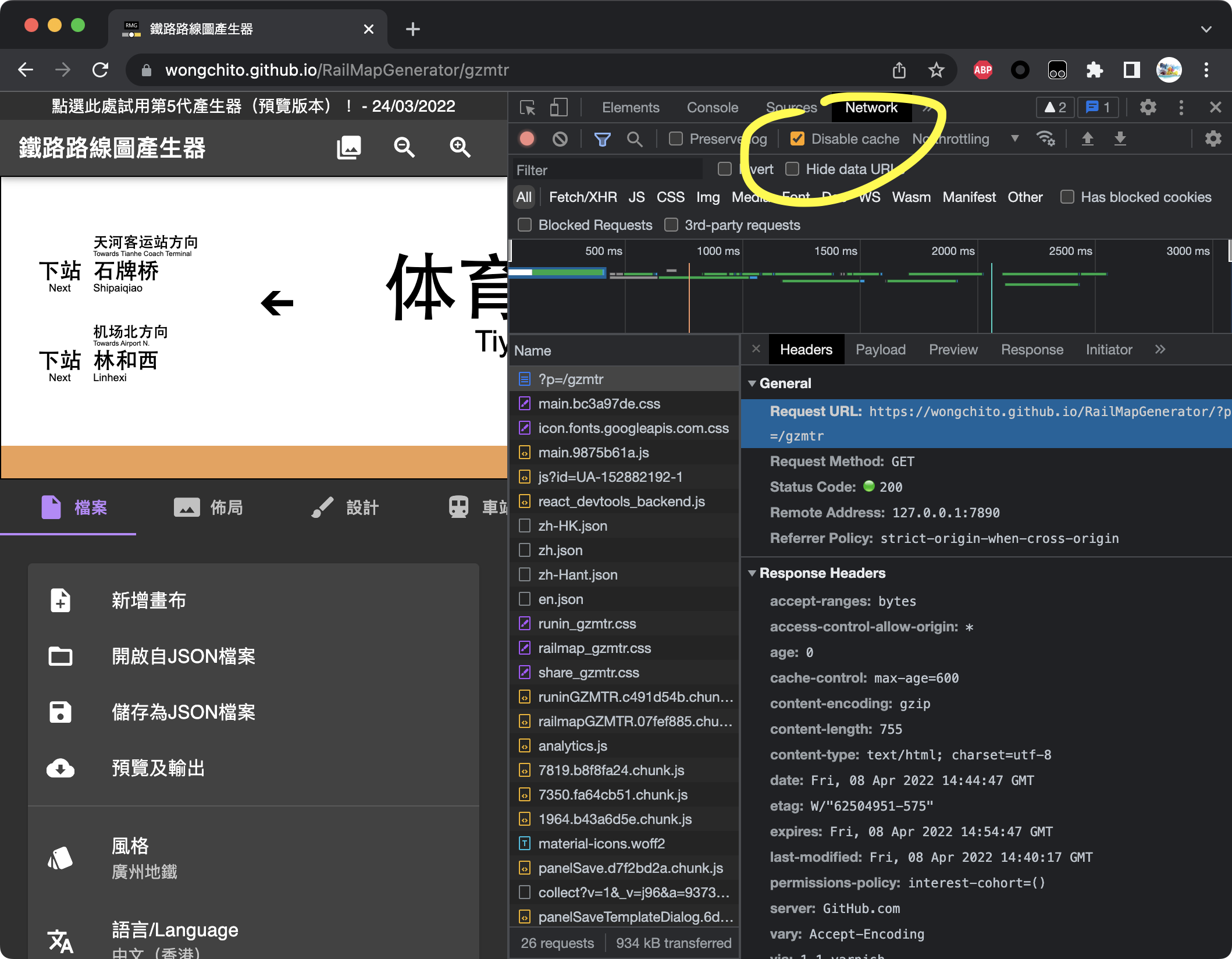The image size is (1232, 959).
Task: Check Has blocked cookies filter
Action: point(1067,197)
